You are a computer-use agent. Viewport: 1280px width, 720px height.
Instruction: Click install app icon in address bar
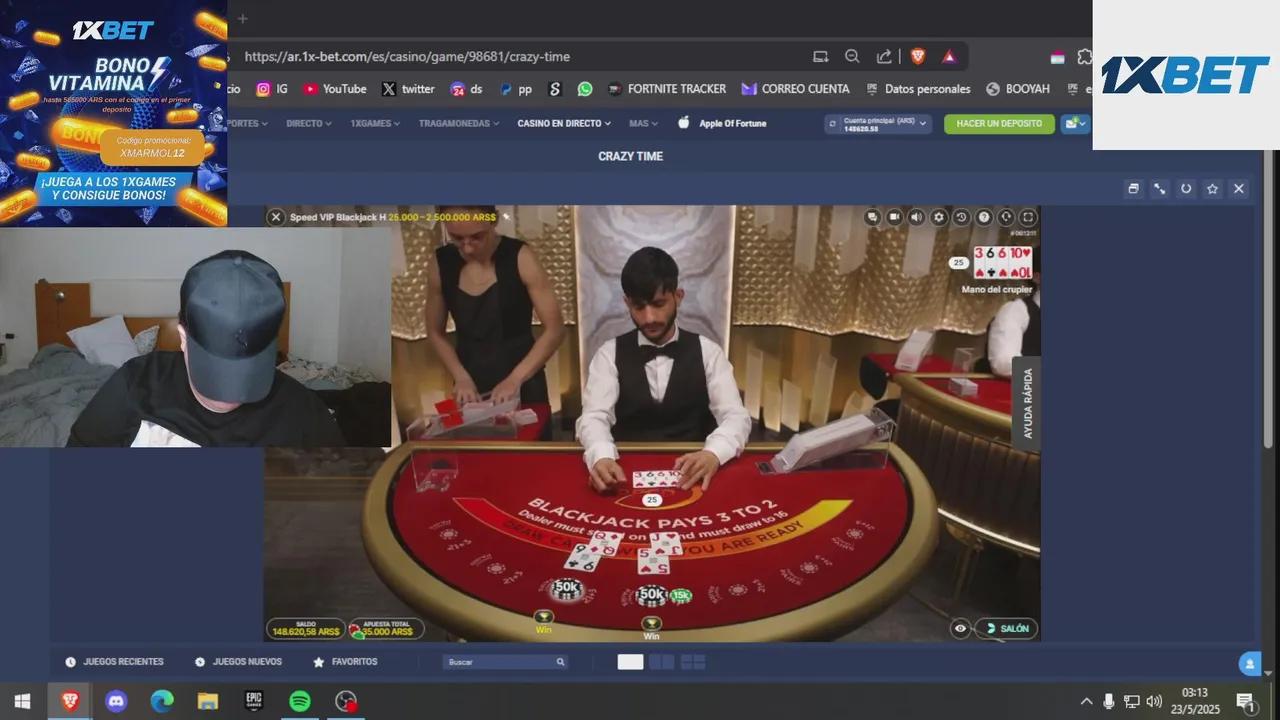pos(821,57)
